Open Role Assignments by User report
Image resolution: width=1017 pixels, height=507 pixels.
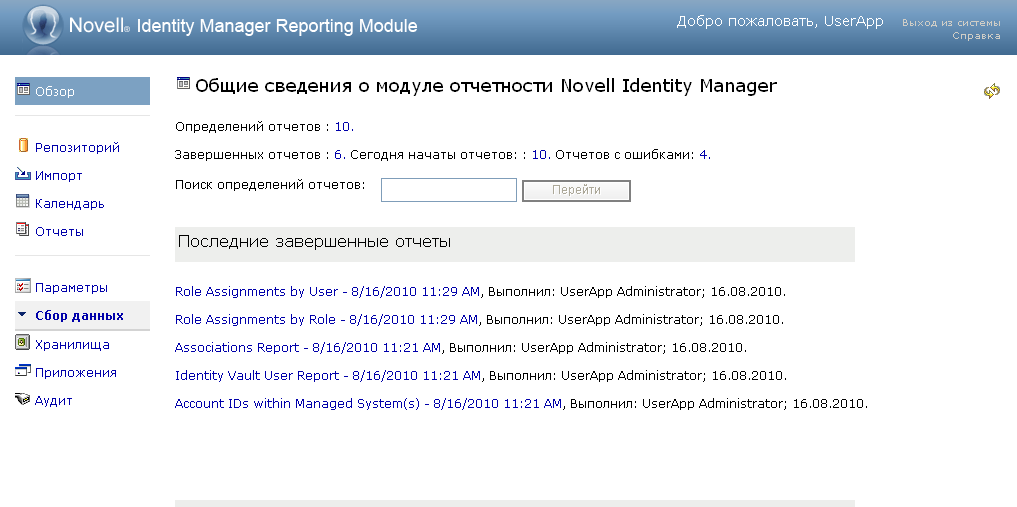(328, 292)
